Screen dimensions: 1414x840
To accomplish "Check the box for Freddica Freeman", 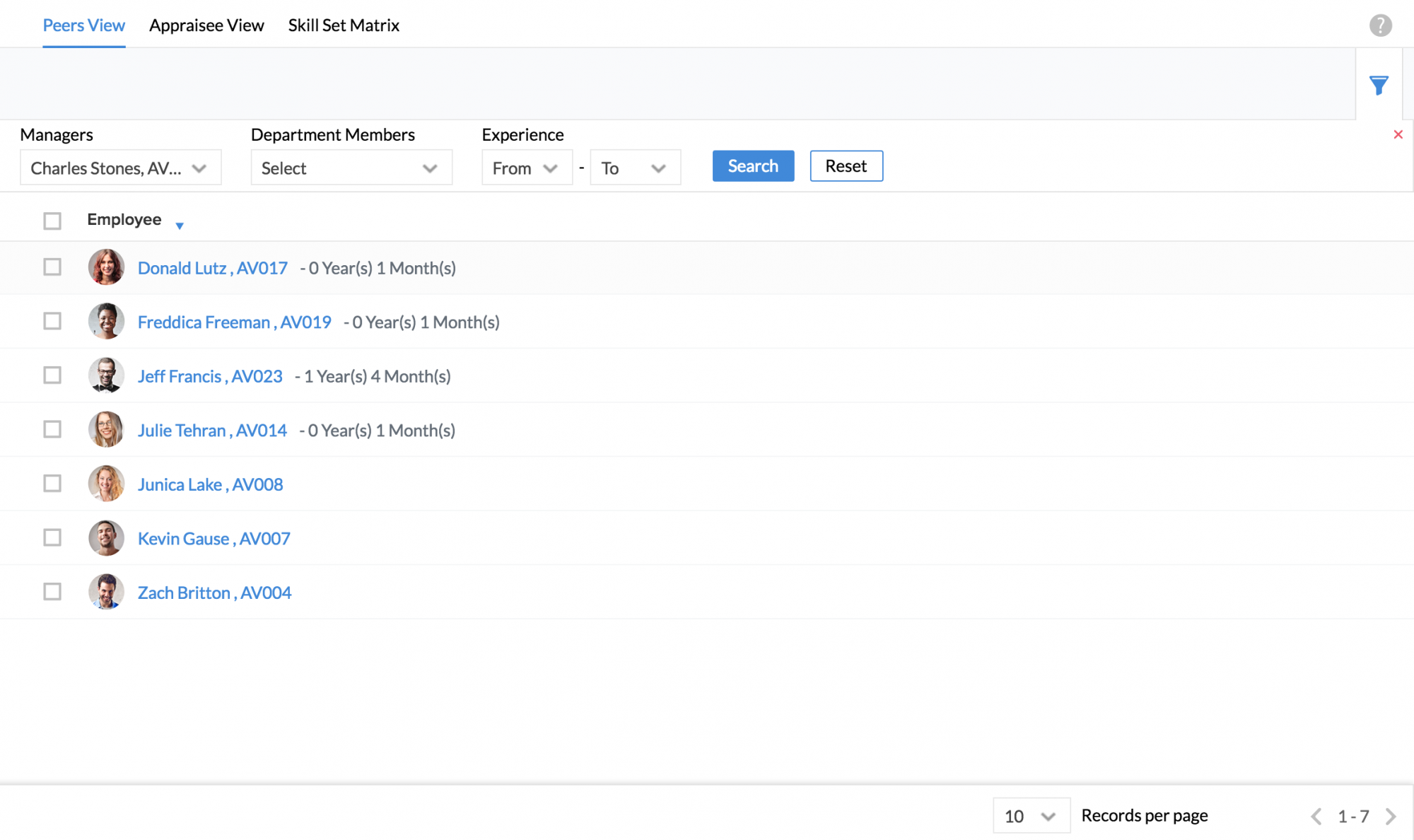I will (x=52, y=321).
